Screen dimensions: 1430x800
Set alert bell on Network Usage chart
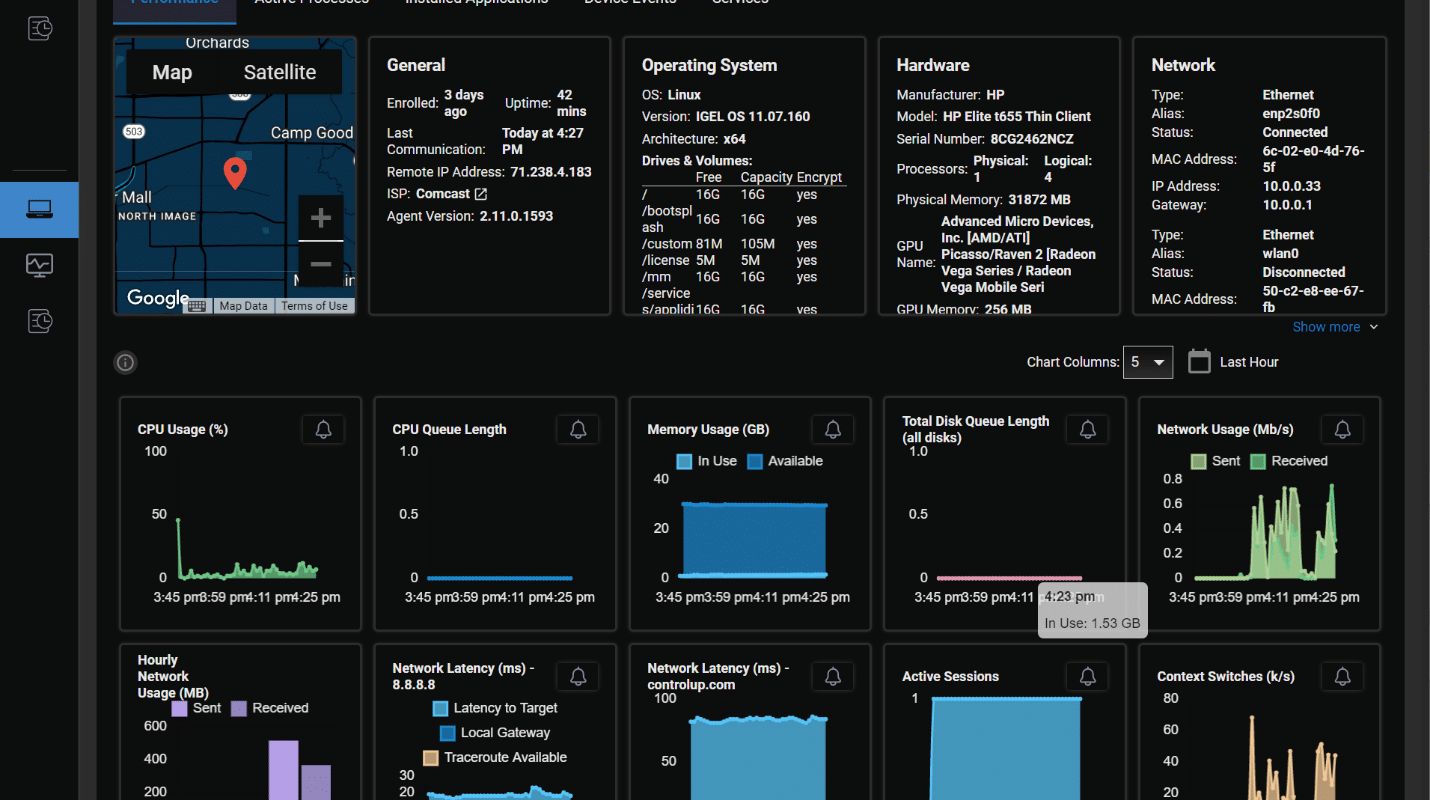[x=1343, y=429]
